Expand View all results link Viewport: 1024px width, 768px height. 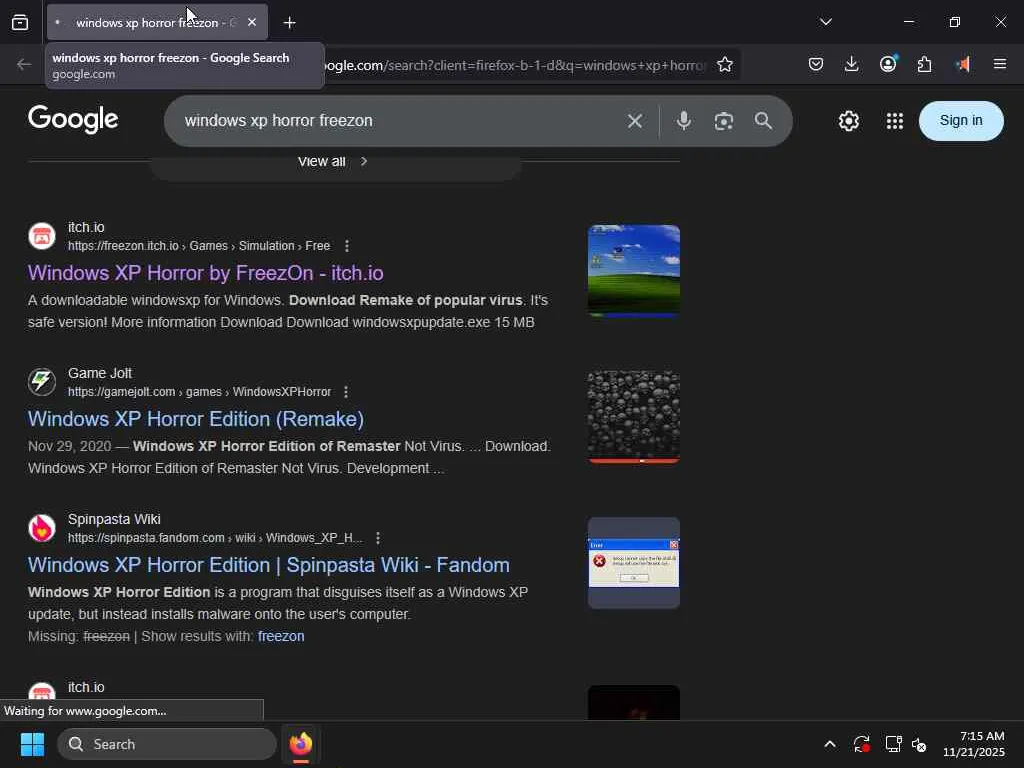point(333,161)
